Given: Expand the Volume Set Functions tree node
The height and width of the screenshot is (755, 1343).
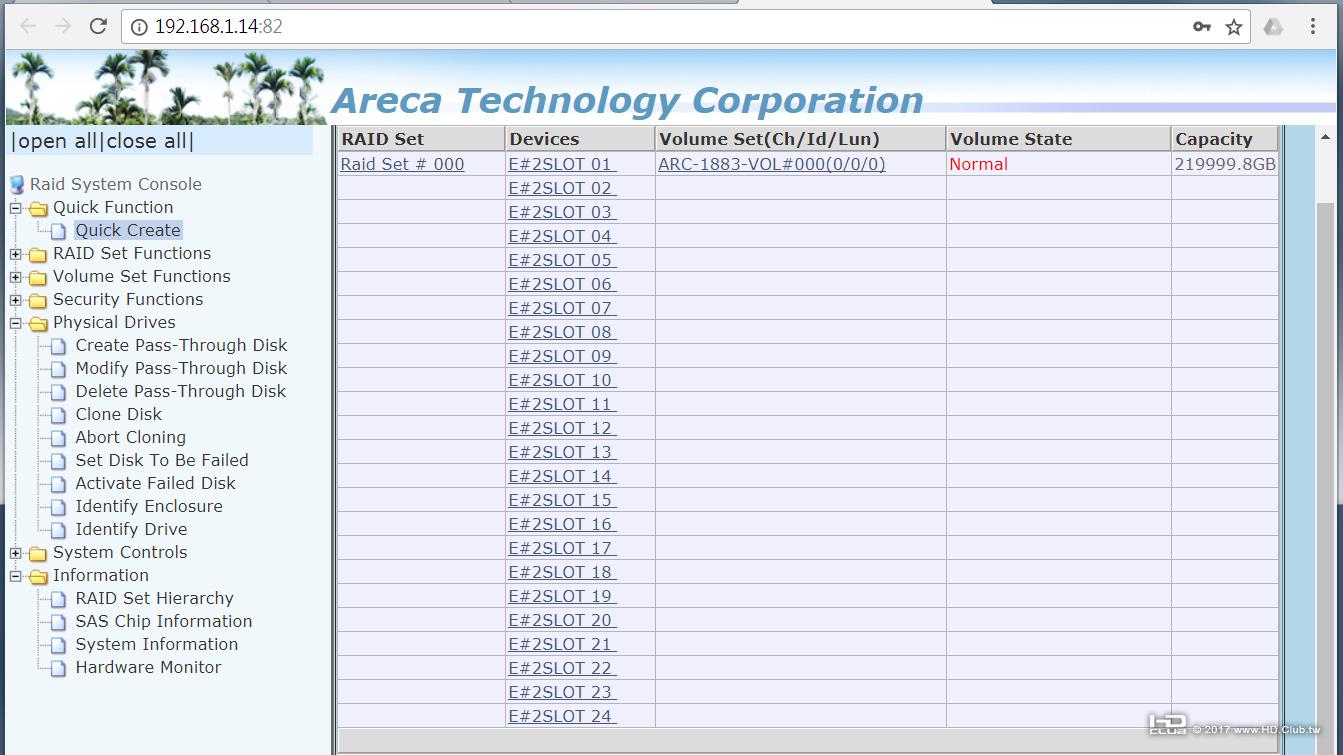Looking at the screenshot, I should (15, 277).
